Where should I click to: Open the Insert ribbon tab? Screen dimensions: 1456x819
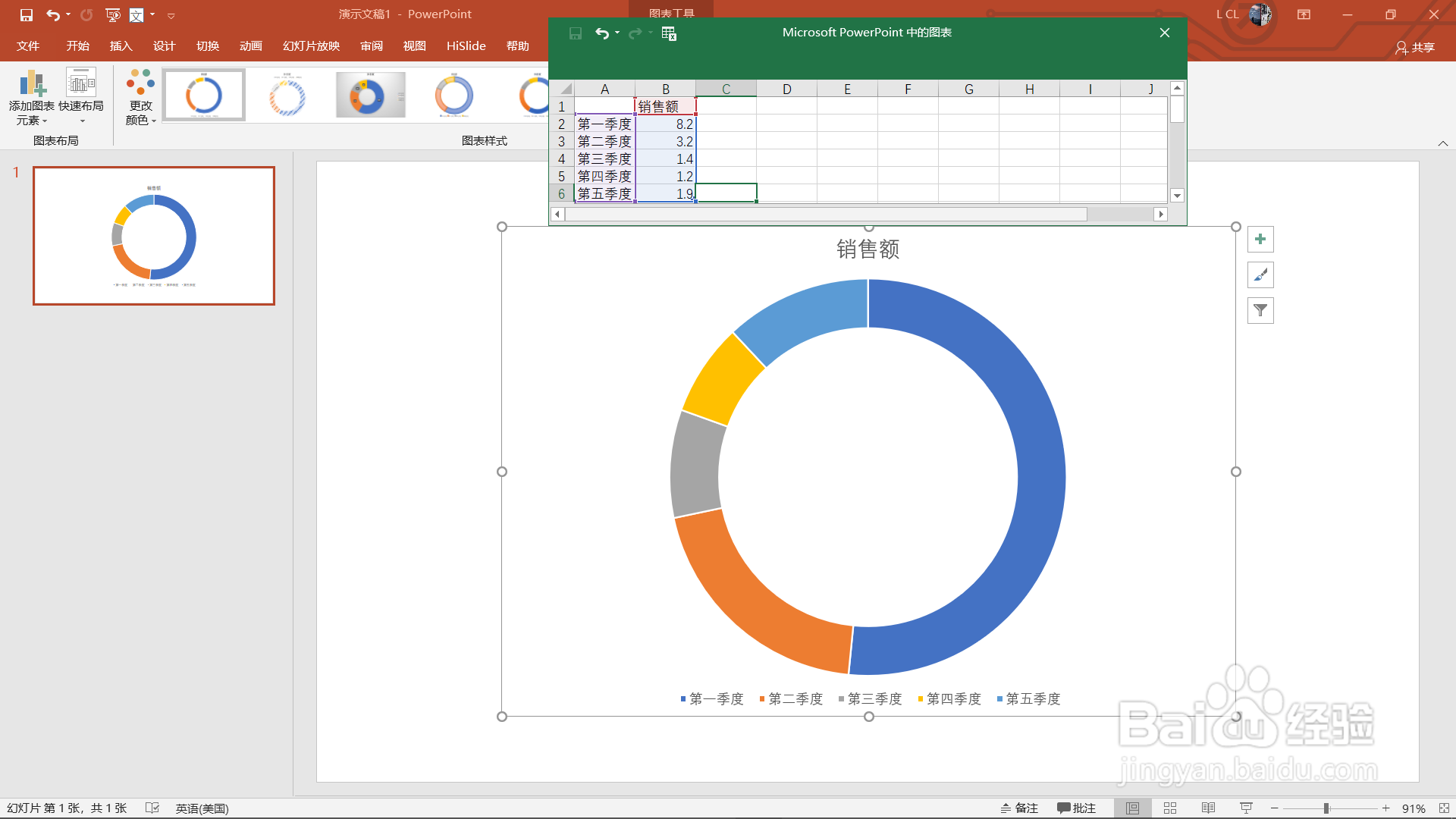pyautogui.click(x=121, y=46)
